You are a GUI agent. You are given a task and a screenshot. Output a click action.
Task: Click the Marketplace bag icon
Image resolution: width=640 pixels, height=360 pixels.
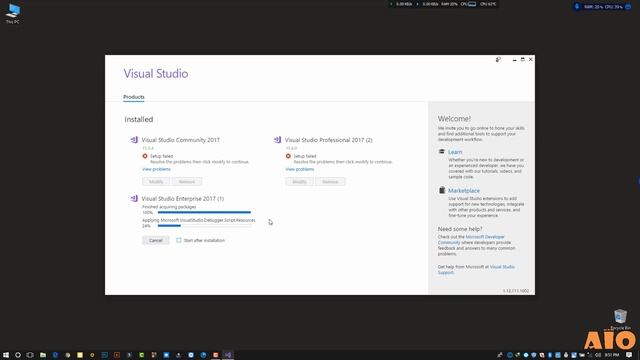pos(442,190)
